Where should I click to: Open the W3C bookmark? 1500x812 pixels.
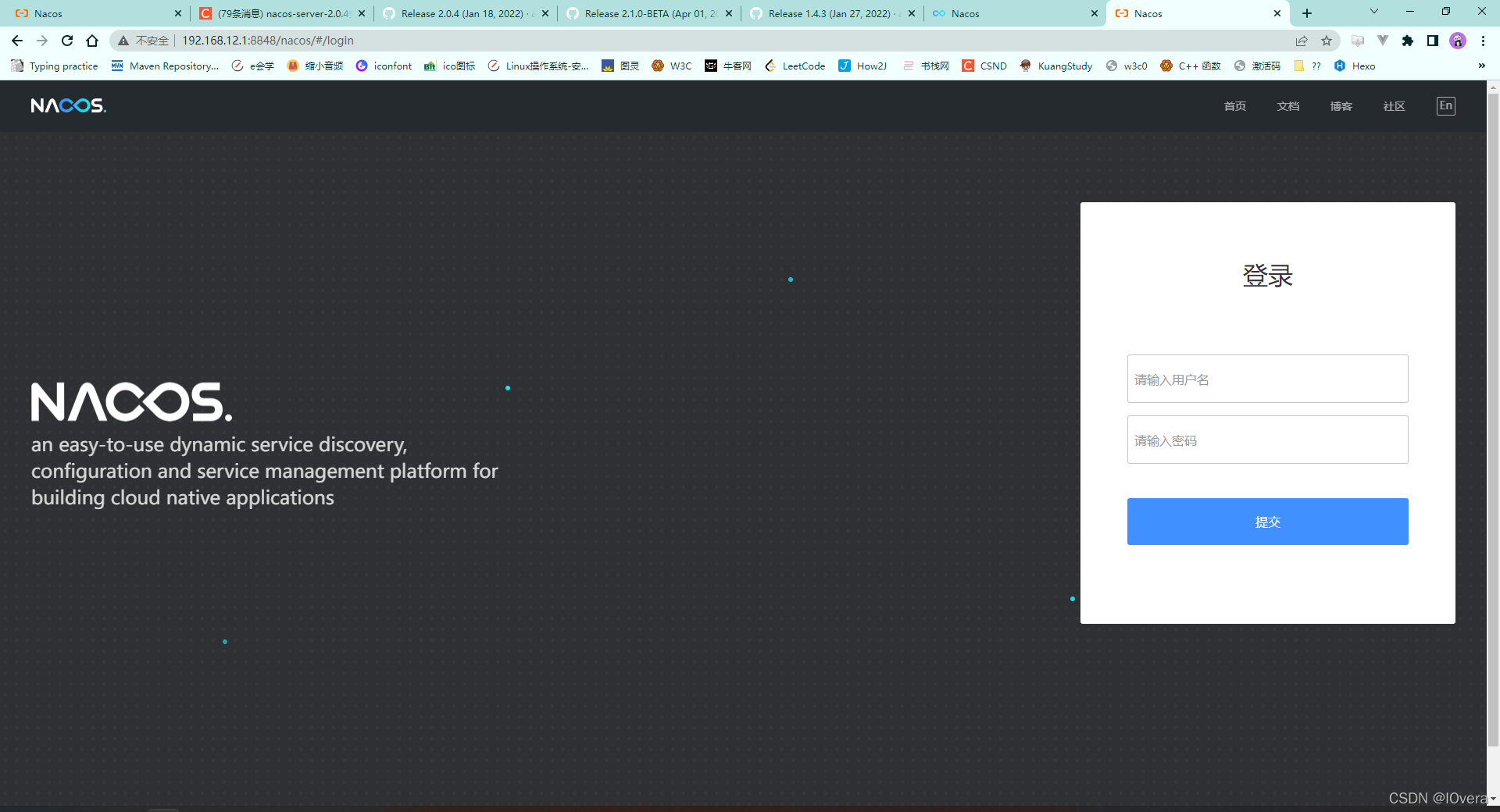pyautogui.click(x=672, y=66)
